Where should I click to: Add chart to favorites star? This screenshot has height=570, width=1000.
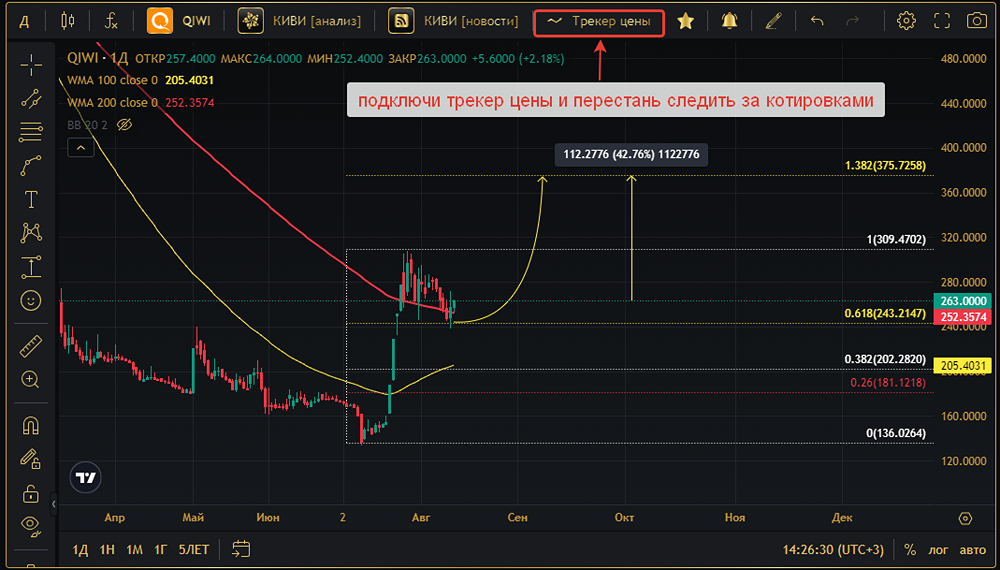(x=686, y=21)
